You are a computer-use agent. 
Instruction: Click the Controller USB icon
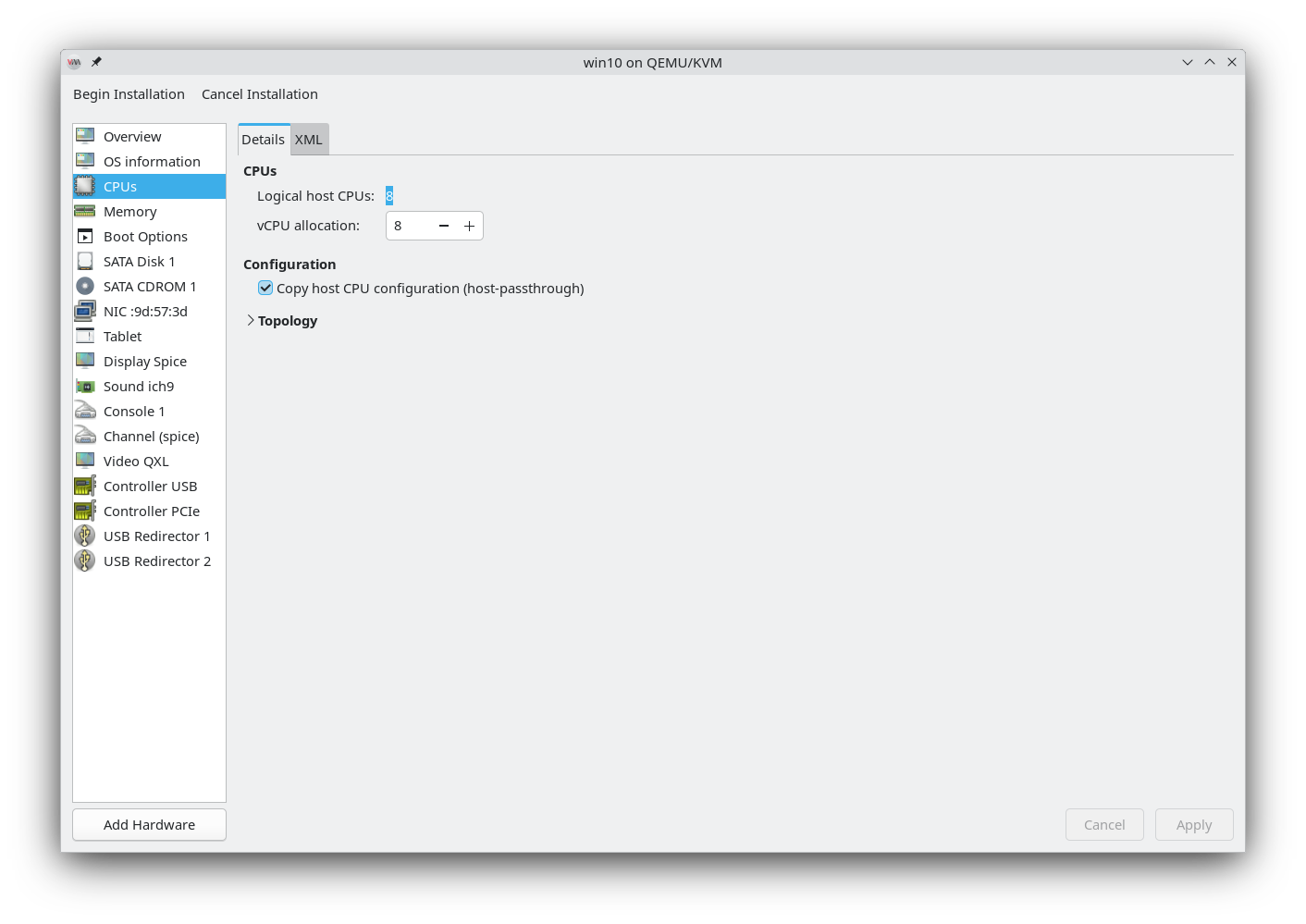point(85,487)
